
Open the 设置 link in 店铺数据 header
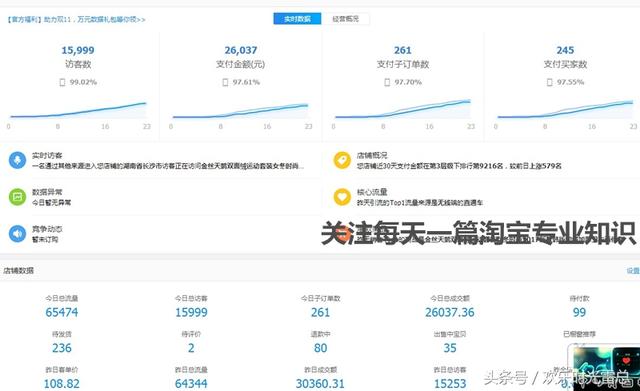pyautogui.click(x=633, y=271)
